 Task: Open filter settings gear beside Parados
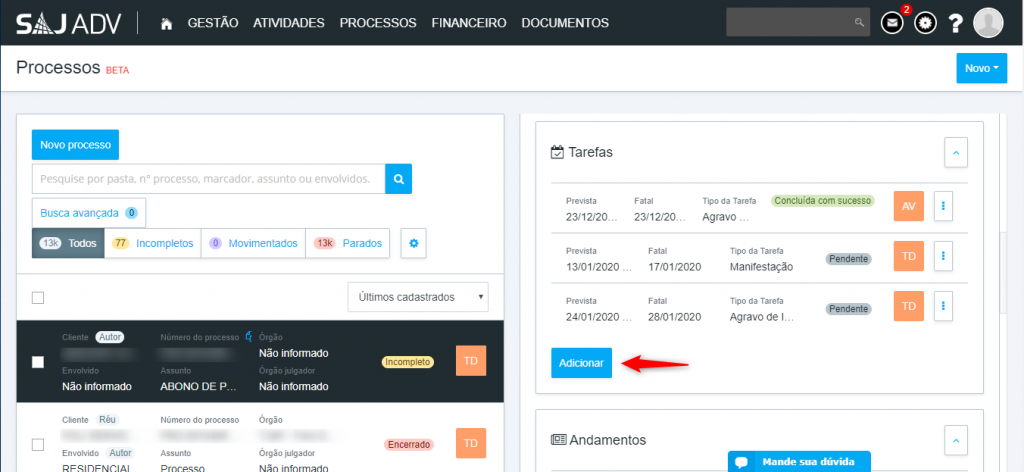415,243
